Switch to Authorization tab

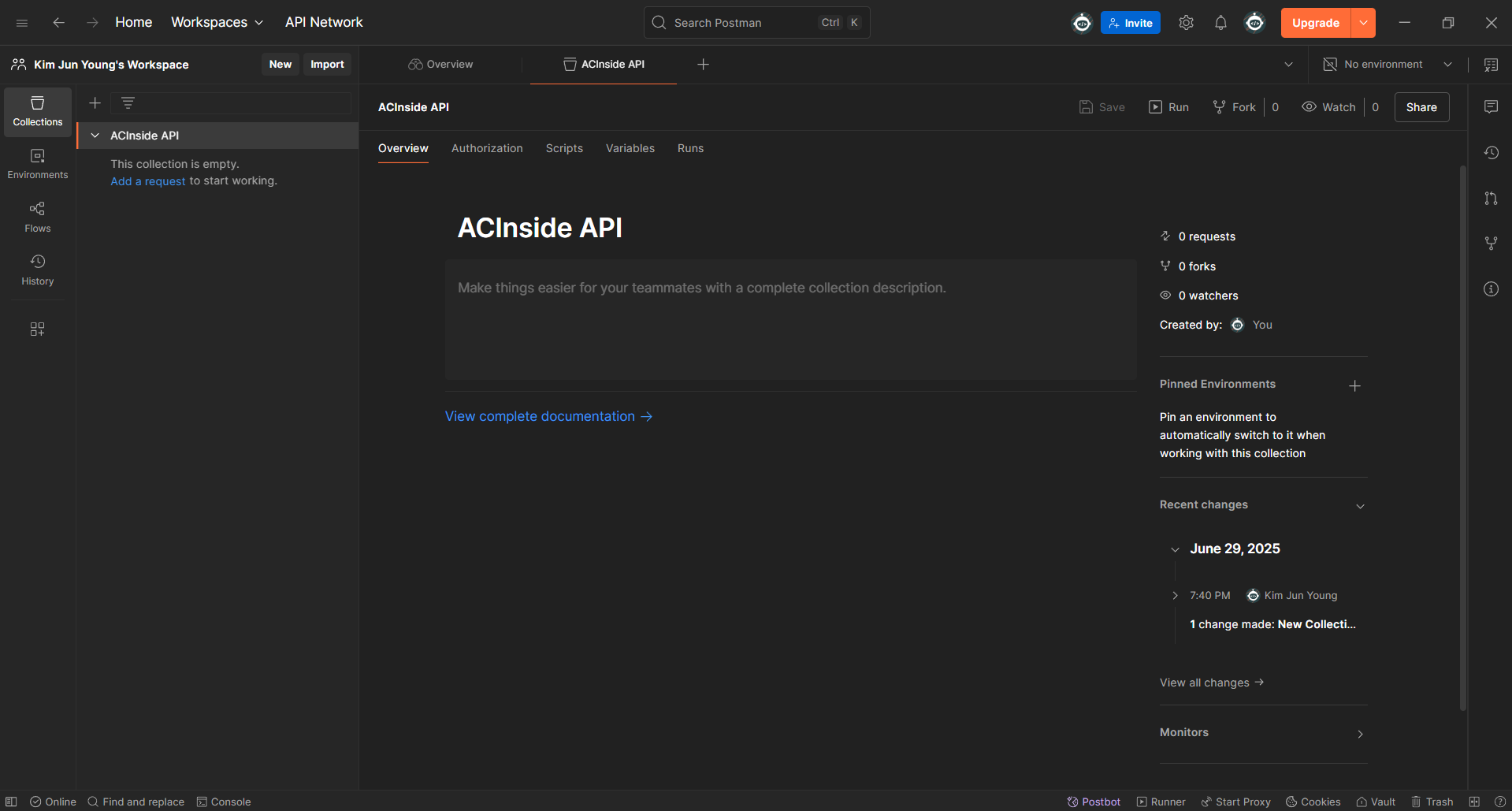487,148
